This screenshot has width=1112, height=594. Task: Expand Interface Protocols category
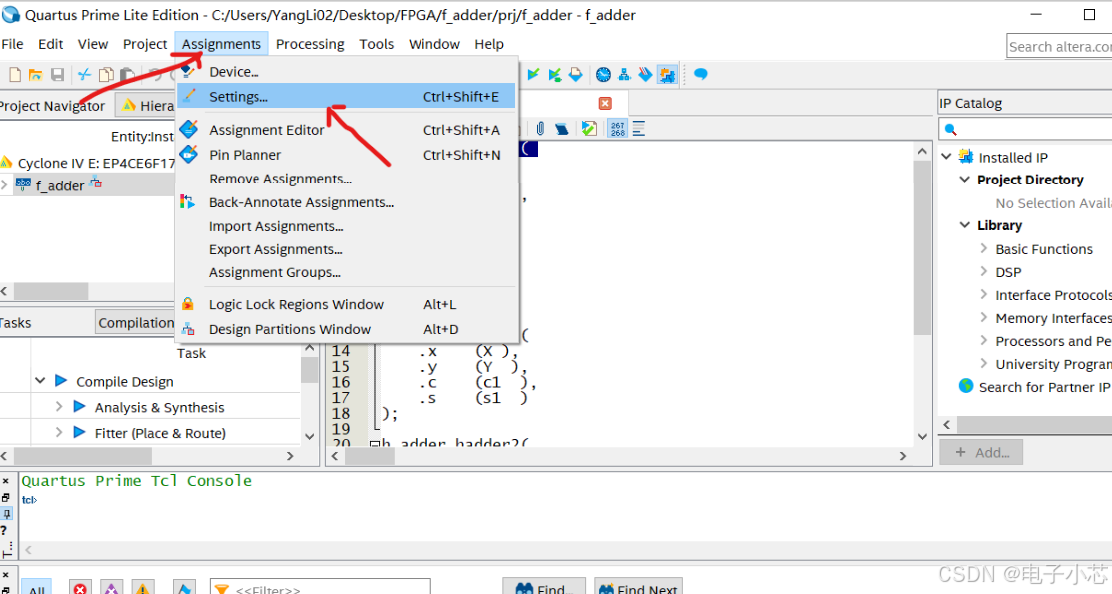[x=983, y=293]
